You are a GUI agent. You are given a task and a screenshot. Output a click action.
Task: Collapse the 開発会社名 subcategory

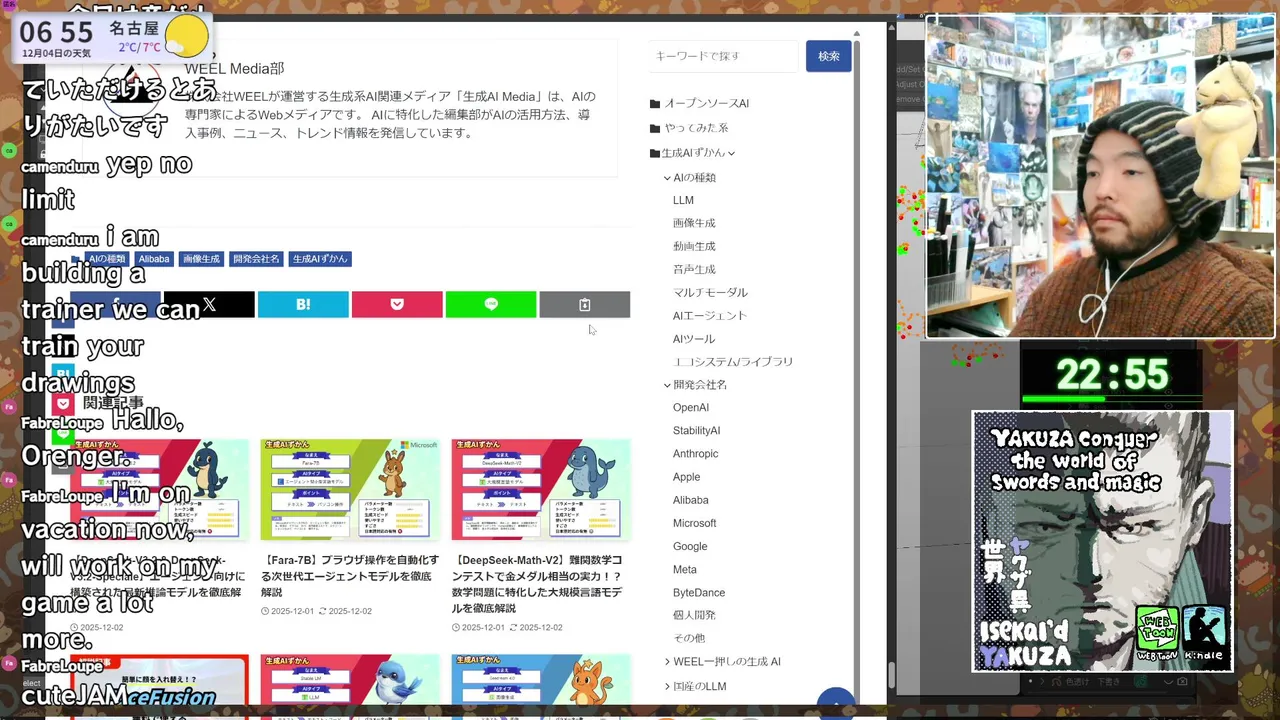(x=667, y=385)
